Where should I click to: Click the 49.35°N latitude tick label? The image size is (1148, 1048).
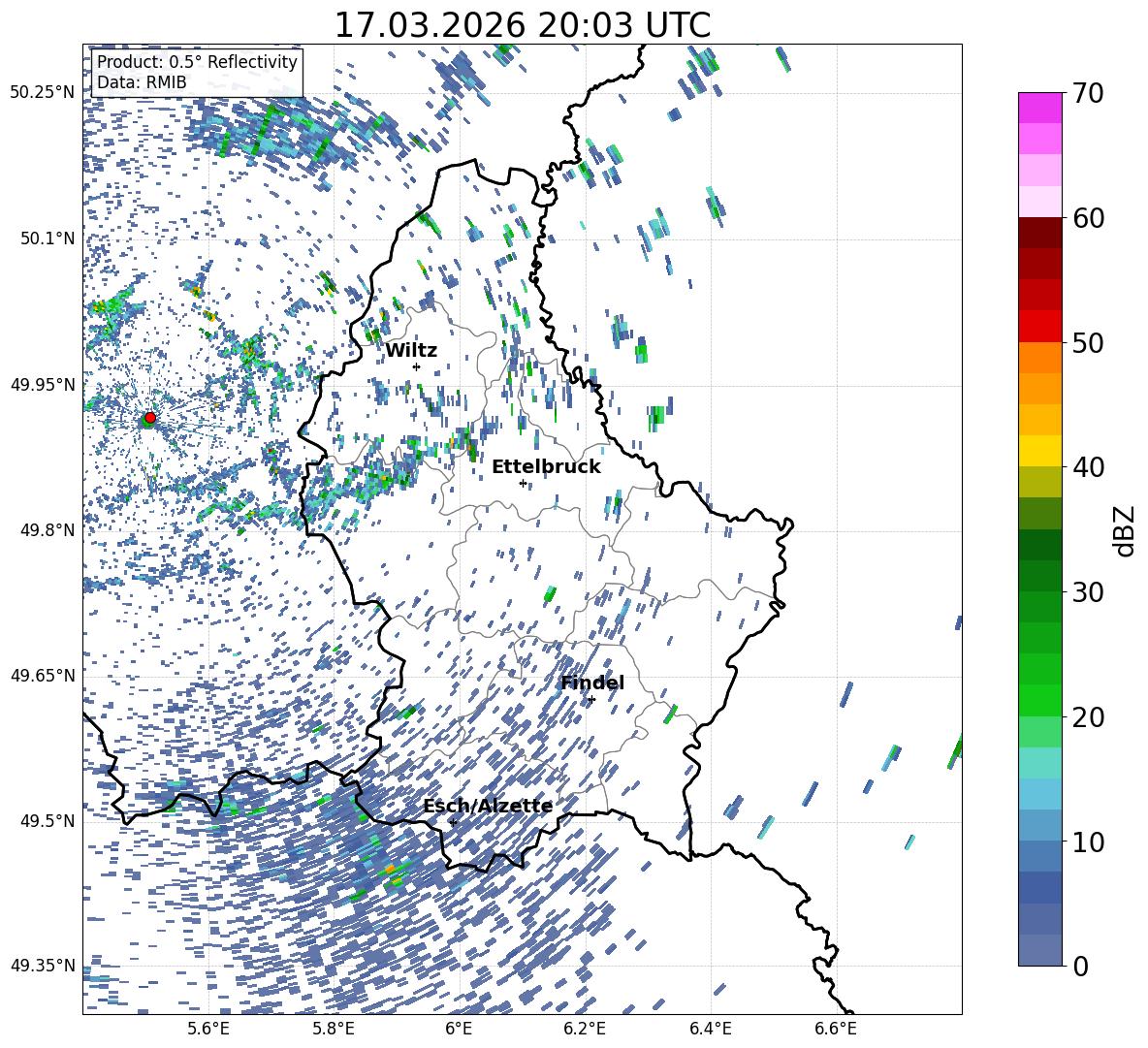click(43, 966)
